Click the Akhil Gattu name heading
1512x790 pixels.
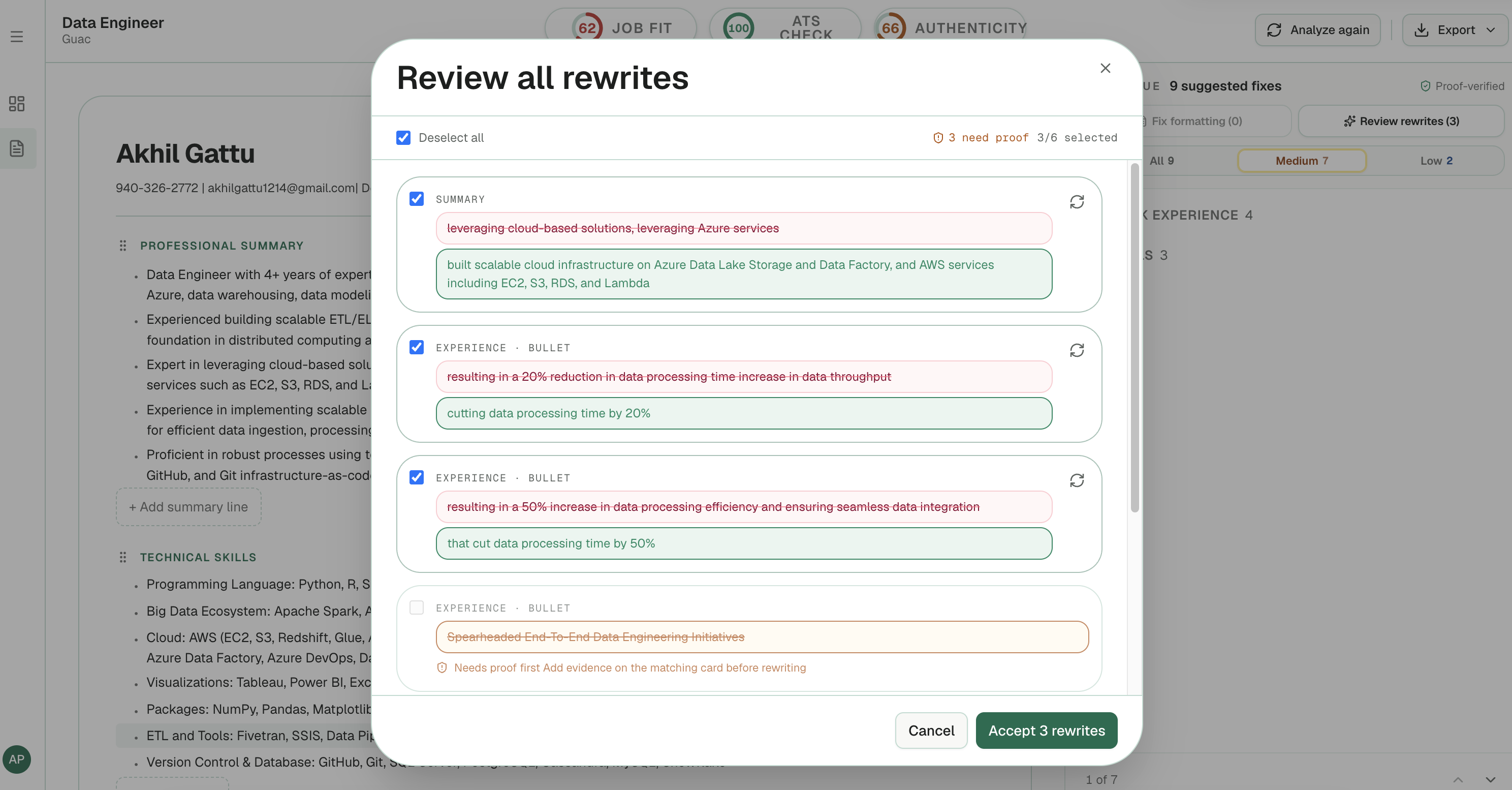(185, 154)
